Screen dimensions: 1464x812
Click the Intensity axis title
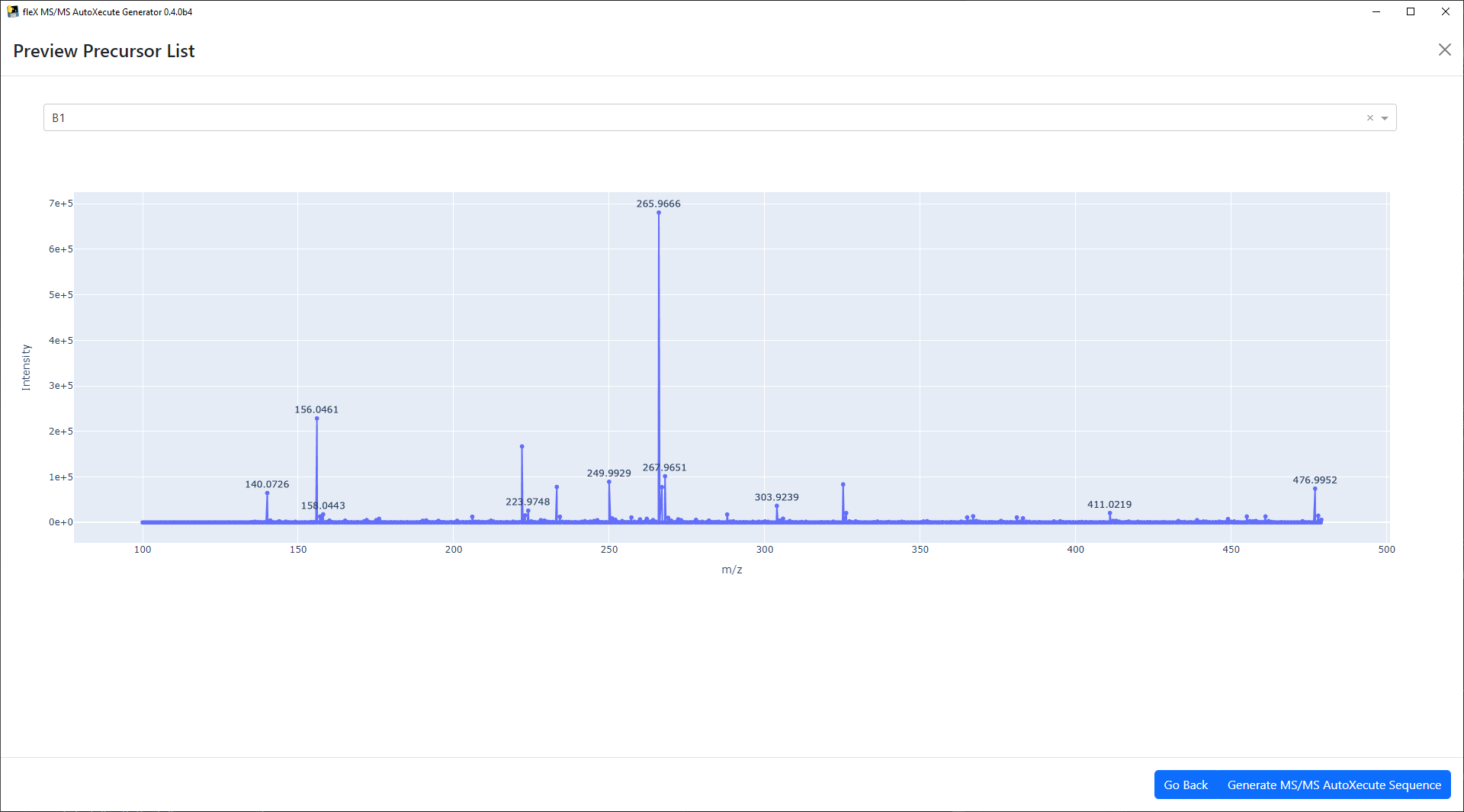coord(26,367)
